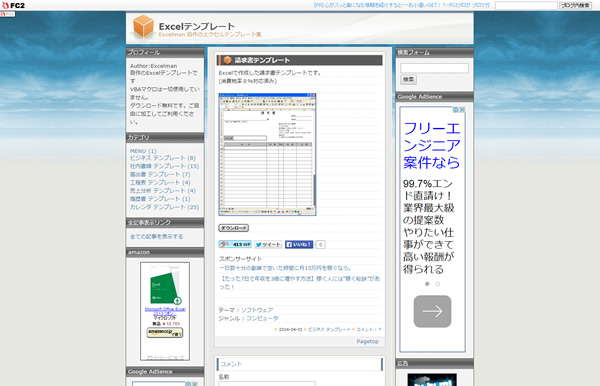The height and width of the screenshot is (386, 600).
Task: Click the Excel product image in amazon widget
Action: point(165,285)
